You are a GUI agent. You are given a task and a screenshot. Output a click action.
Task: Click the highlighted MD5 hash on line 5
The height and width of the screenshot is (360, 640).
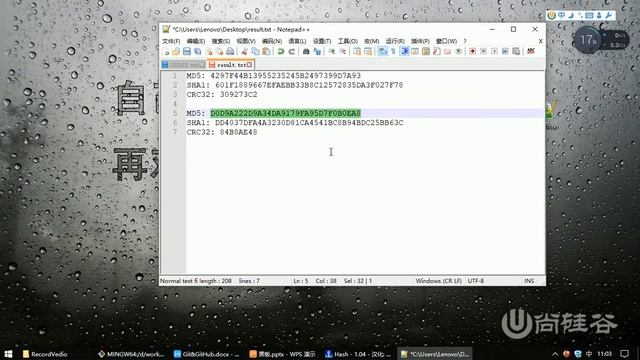286,113
